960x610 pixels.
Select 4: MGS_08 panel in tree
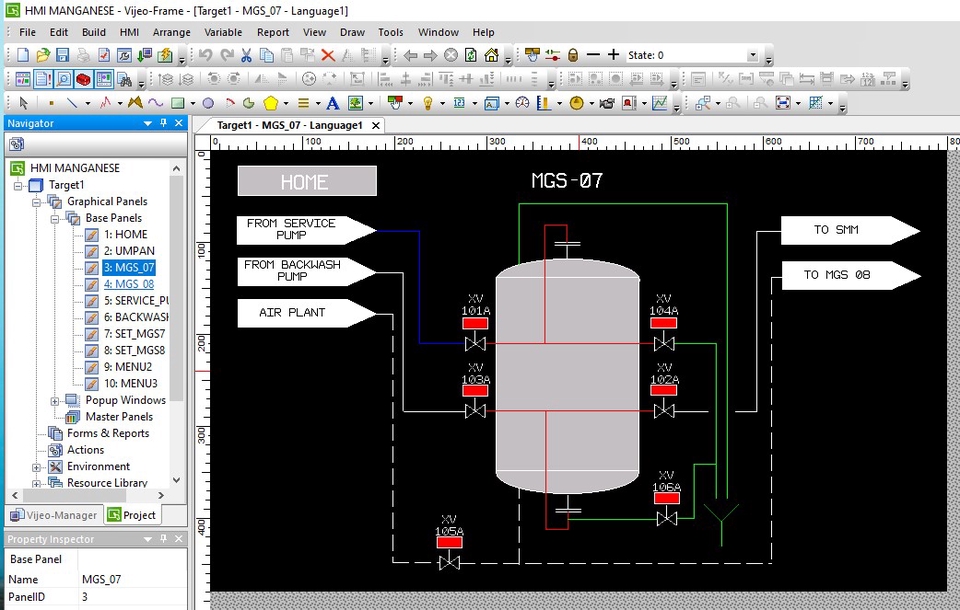129,284
